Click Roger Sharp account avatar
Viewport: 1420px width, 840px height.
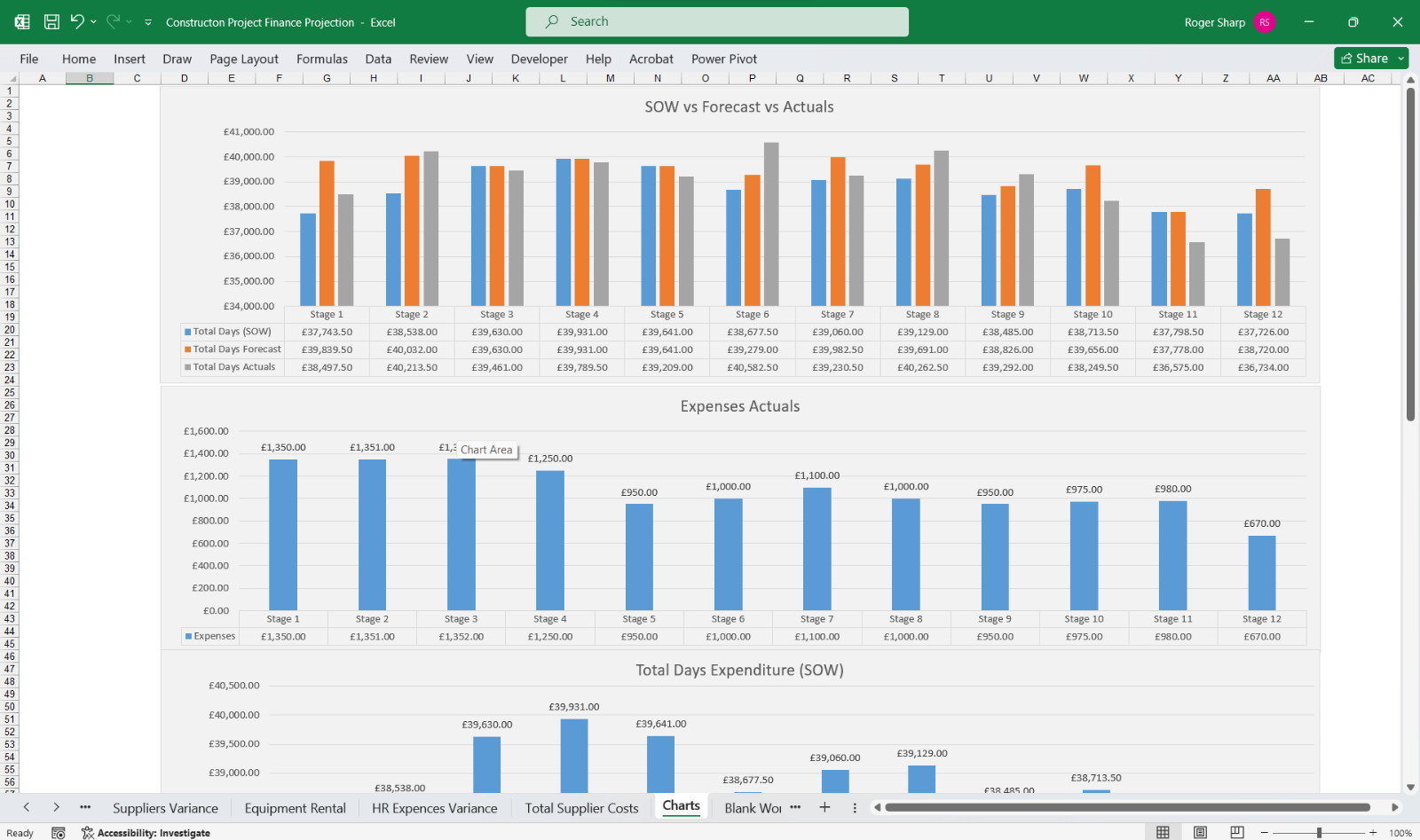pos(1265,22)
